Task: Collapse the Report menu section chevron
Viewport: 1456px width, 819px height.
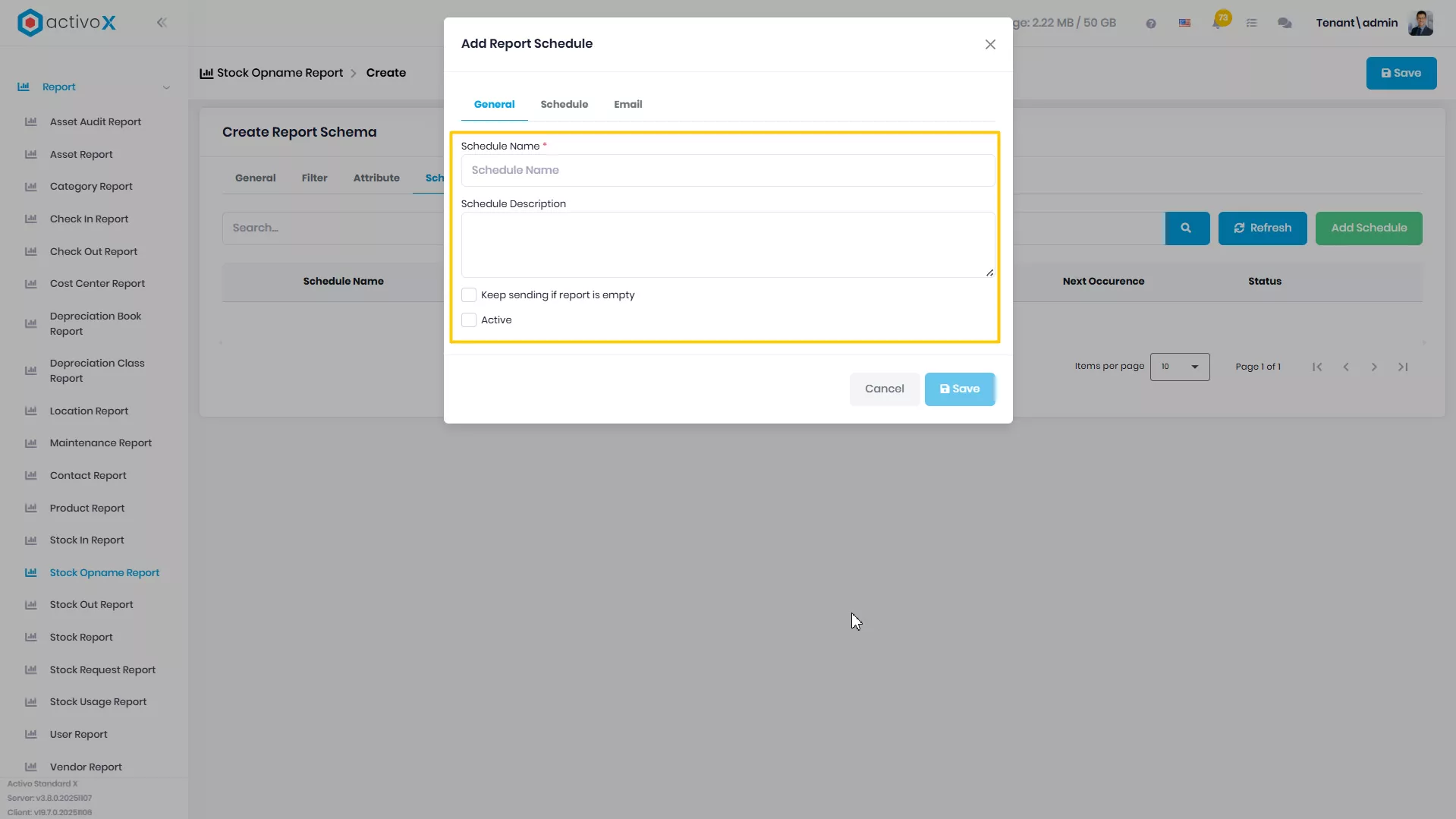Action: (166, 87)
